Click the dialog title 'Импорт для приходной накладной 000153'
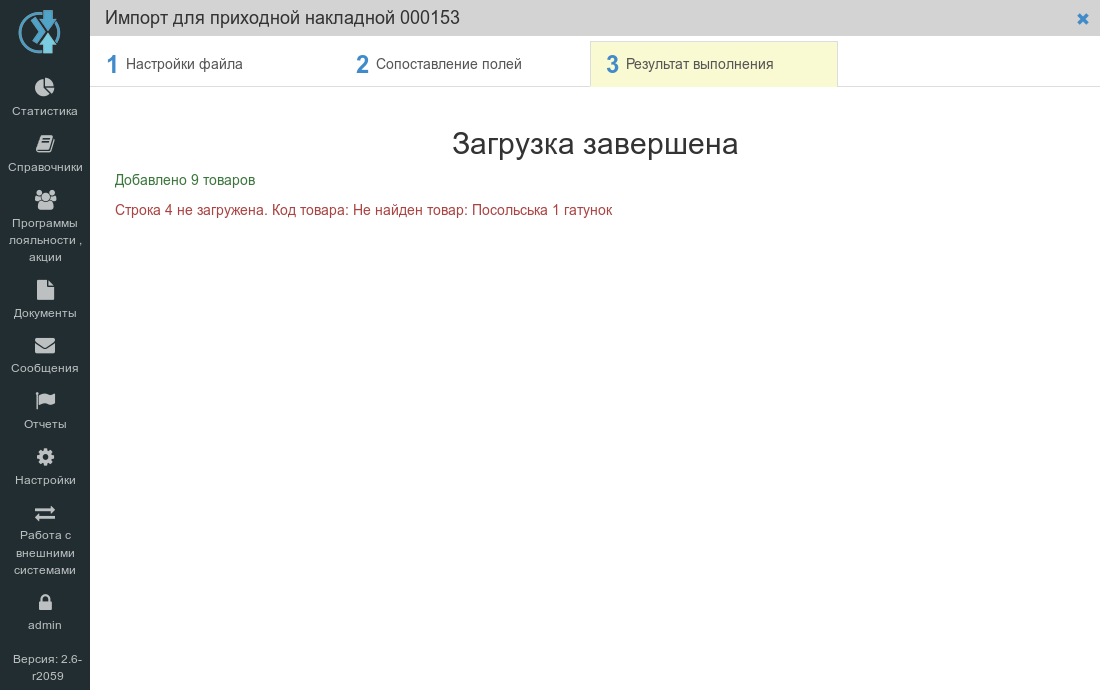Screen dimensions: 1100x690 pos(283,18)
